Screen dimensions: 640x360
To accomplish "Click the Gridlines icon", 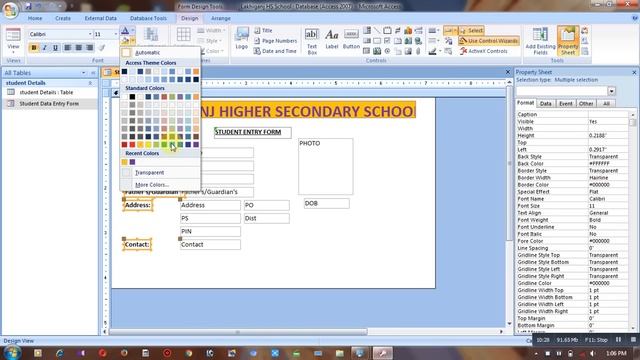I will point(183,34).
